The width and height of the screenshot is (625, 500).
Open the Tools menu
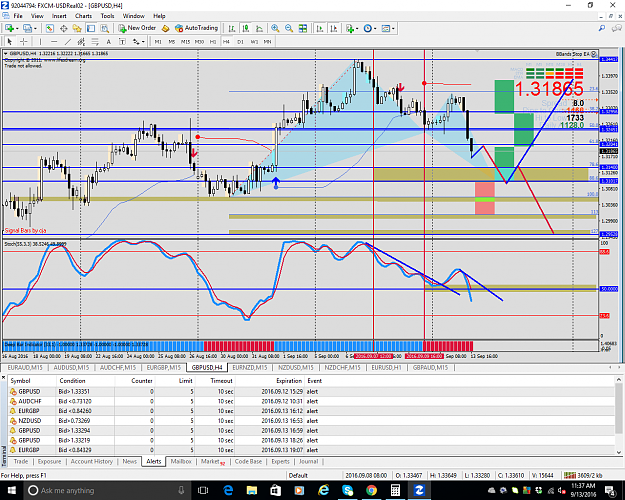(107, 16)
